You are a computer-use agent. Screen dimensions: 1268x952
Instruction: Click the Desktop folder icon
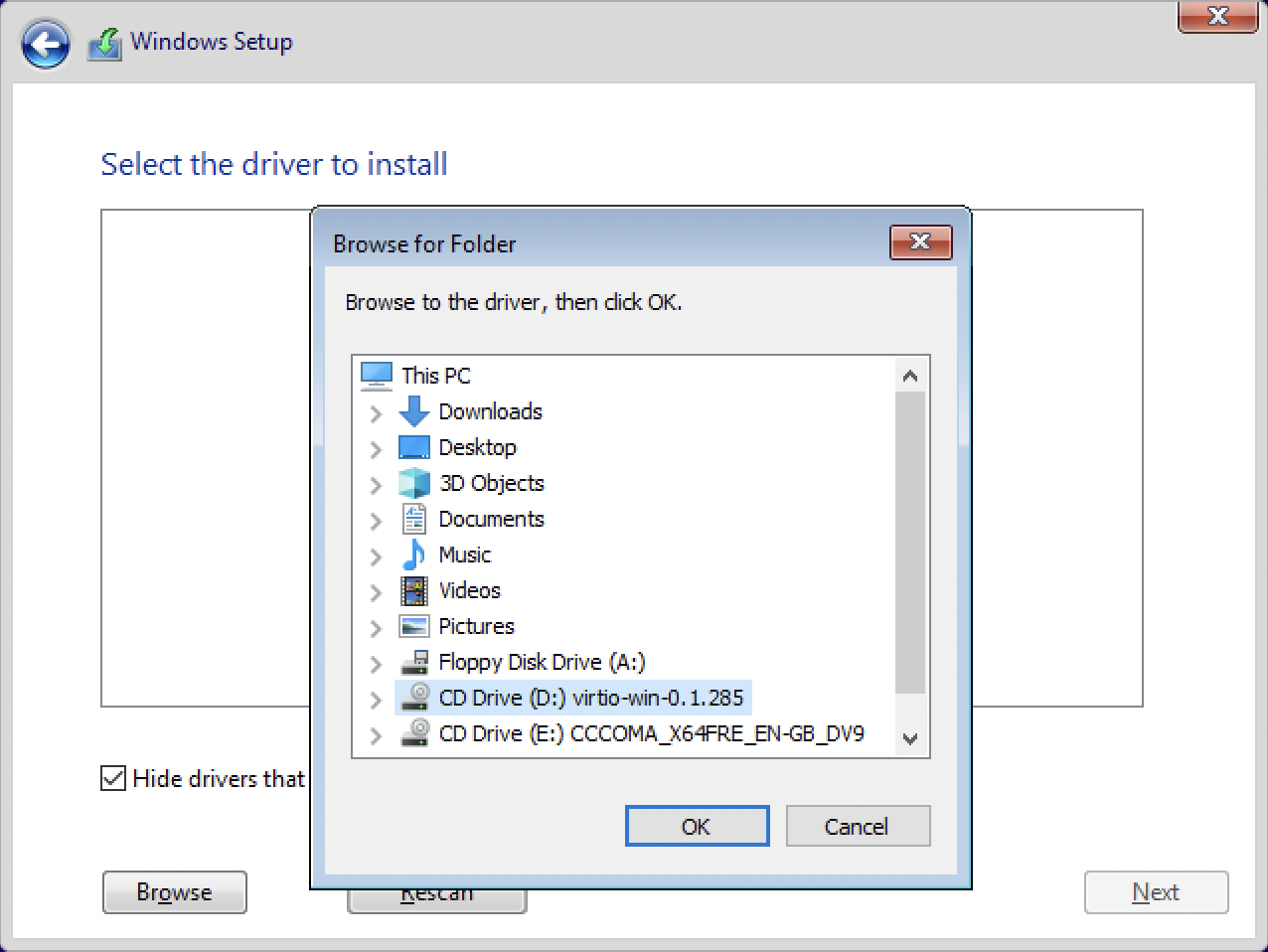414,447
